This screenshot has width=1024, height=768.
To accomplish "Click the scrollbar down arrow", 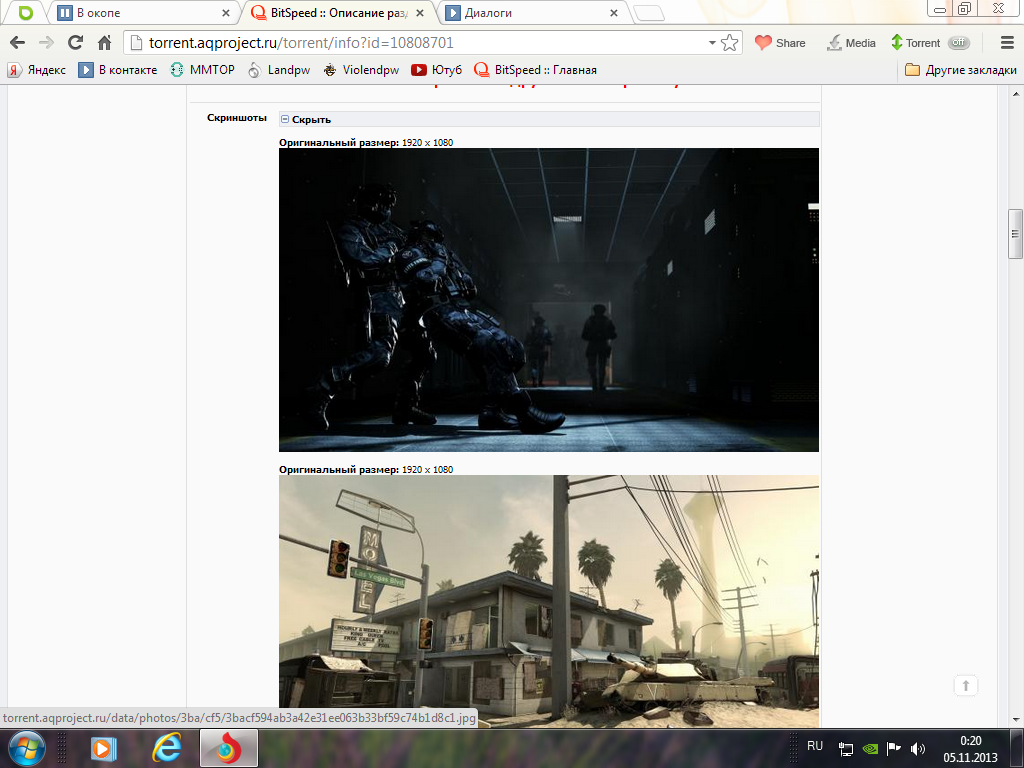I will (1015, 720).
